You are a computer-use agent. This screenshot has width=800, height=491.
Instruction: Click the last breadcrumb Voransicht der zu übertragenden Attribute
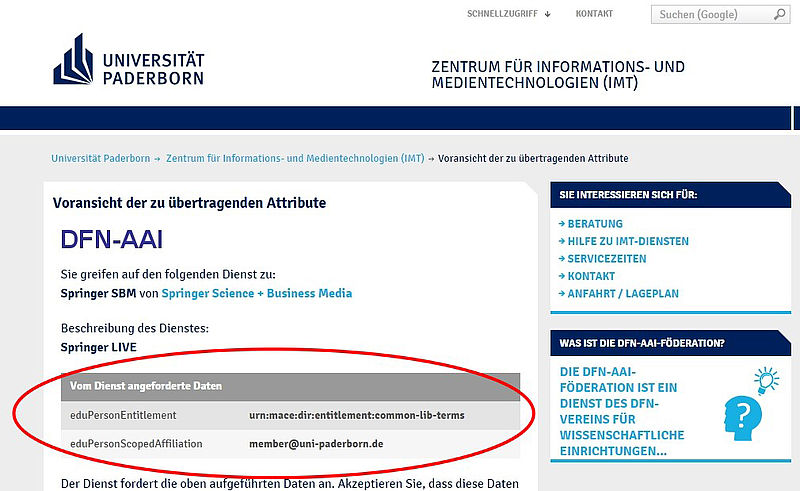533,158
